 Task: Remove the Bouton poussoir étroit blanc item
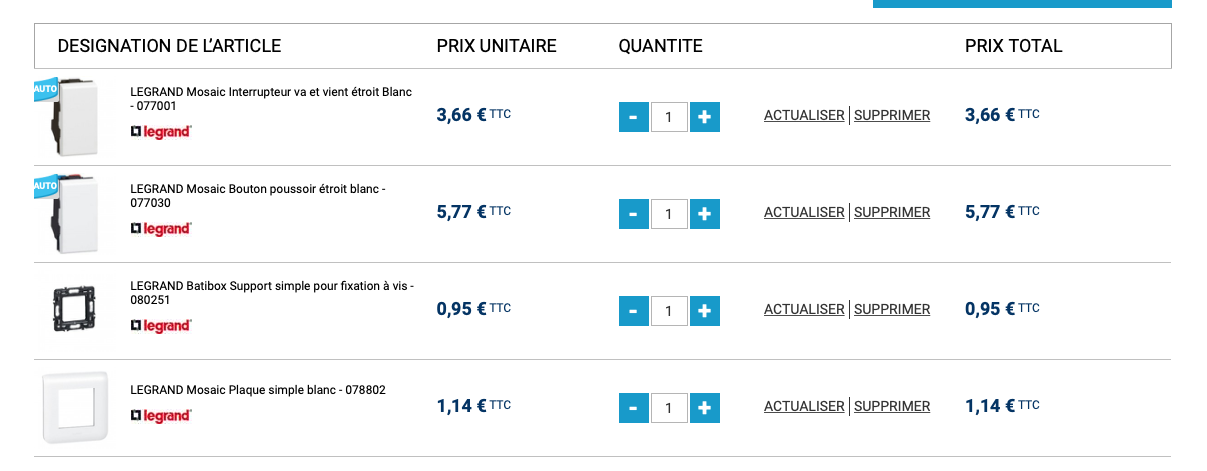point(892,213)
